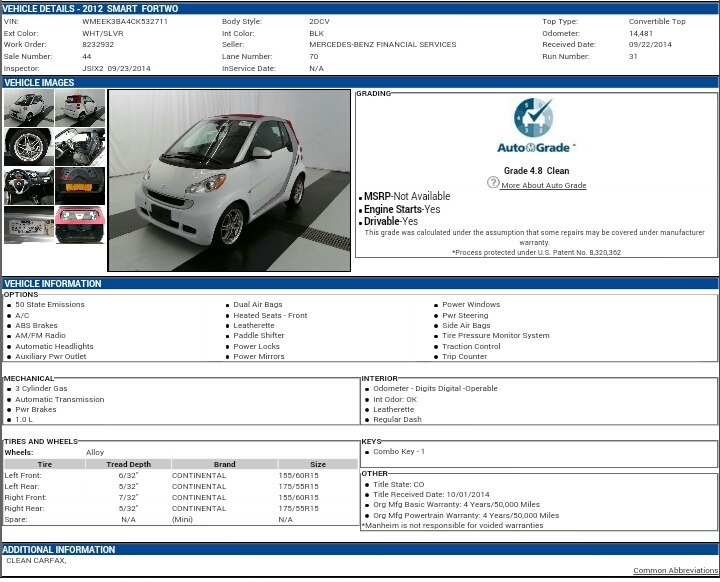720x582 pixels.
Task: Click Right Rear brand CONTINENTAL
Action: pyautogui.click(x=199, y=509)
